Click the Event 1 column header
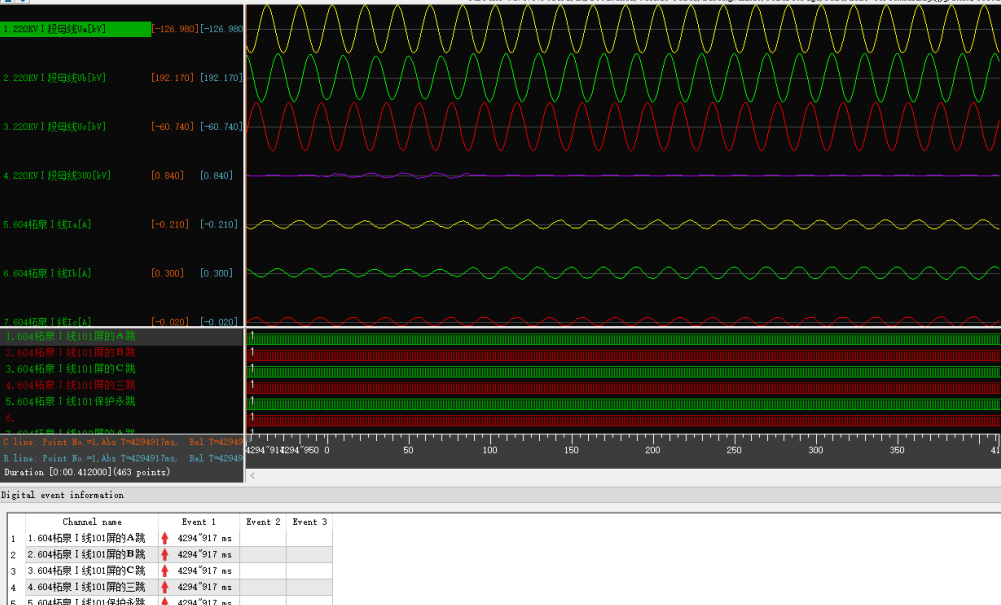 (199, 522)
